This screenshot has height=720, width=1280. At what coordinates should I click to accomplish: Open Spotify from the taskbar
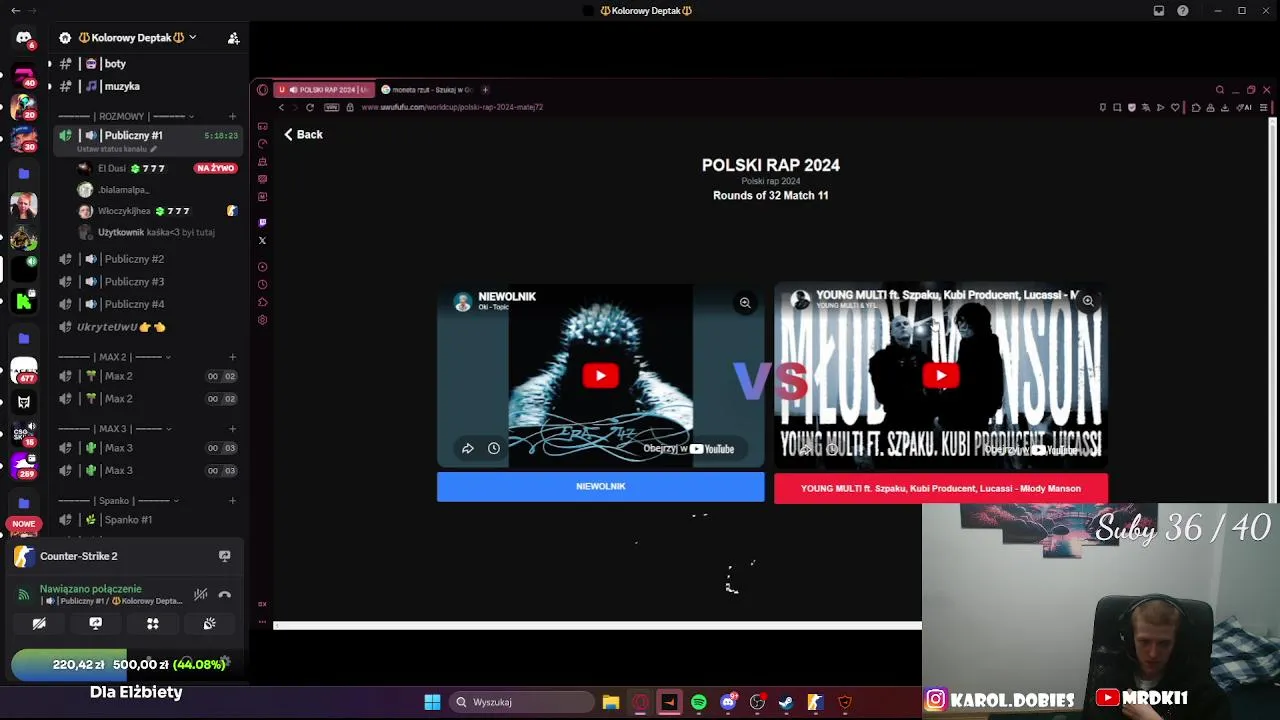coord(699,702)
